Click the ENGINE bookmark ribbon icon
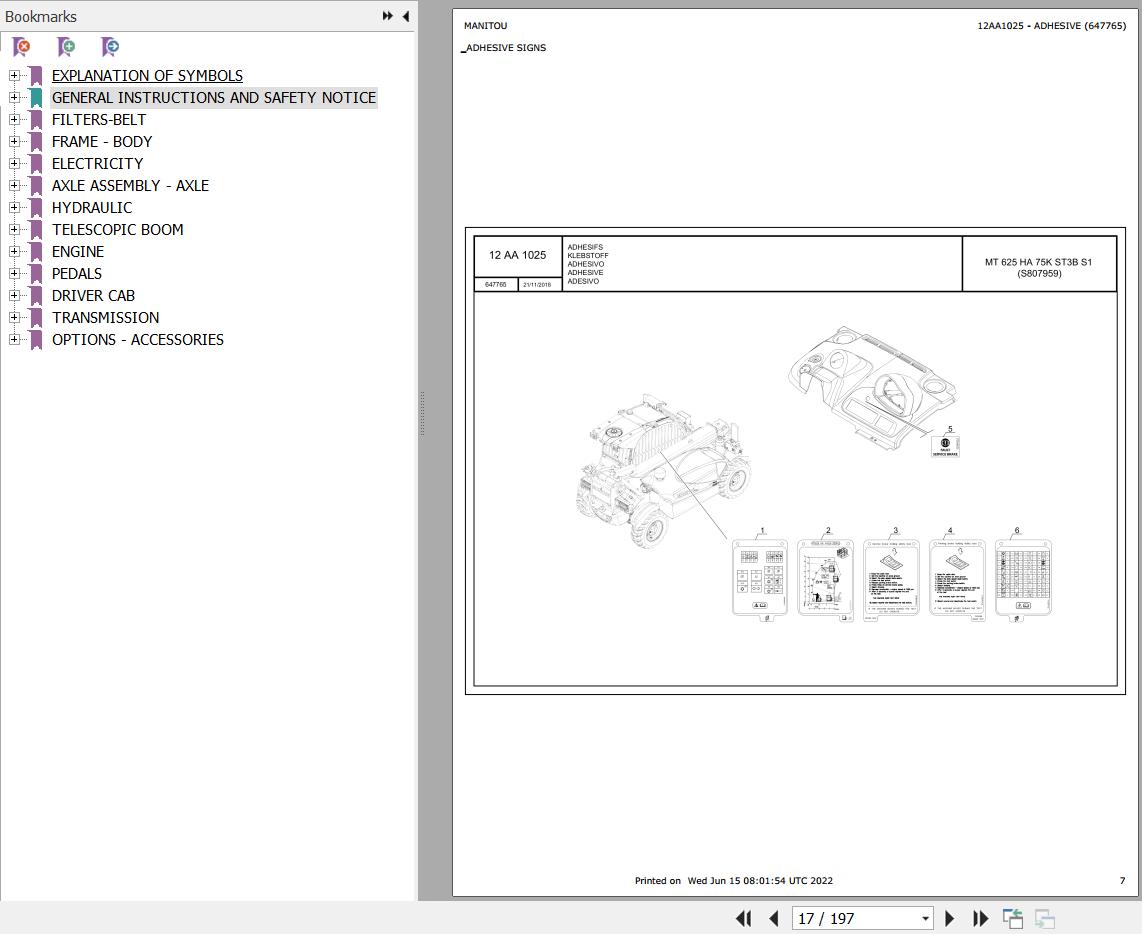The width and height of the screenshot is (1142, 934). pyautogui.click(x=36, y=252)
